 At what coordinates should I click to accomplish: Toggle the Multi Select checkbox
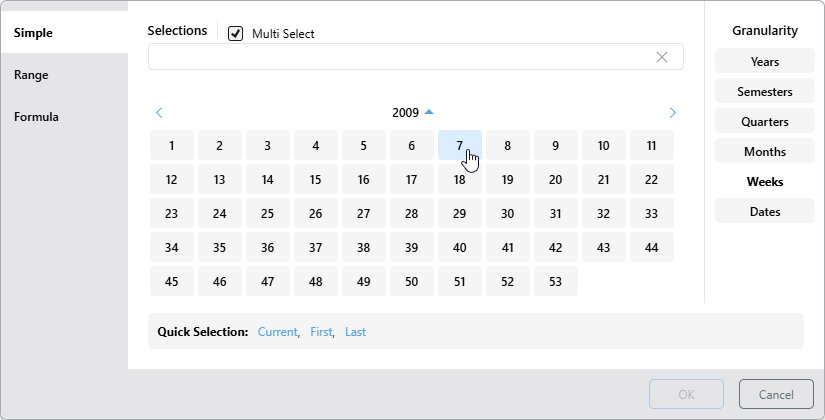tap(236, 34)
